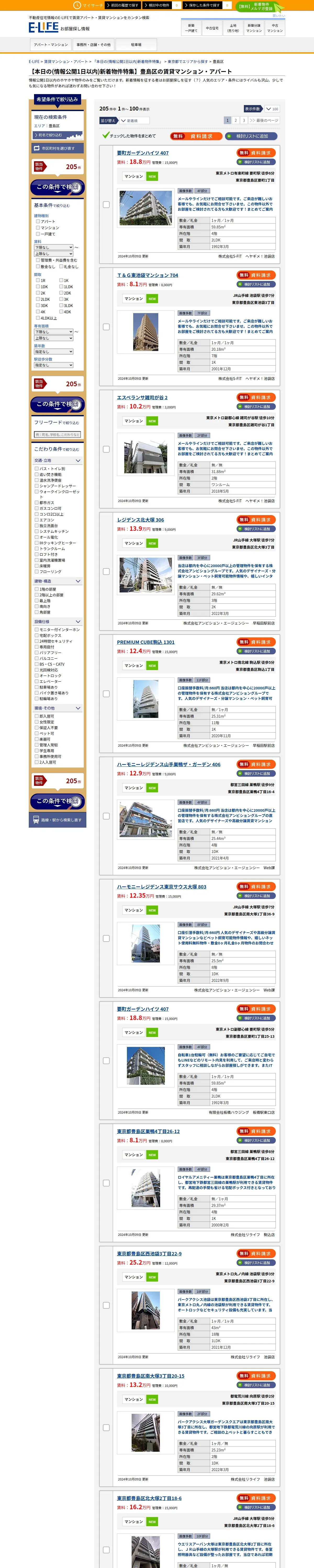Check the アパート building type checkbox
314x1568 pixels.
click(x=38, y=222)
